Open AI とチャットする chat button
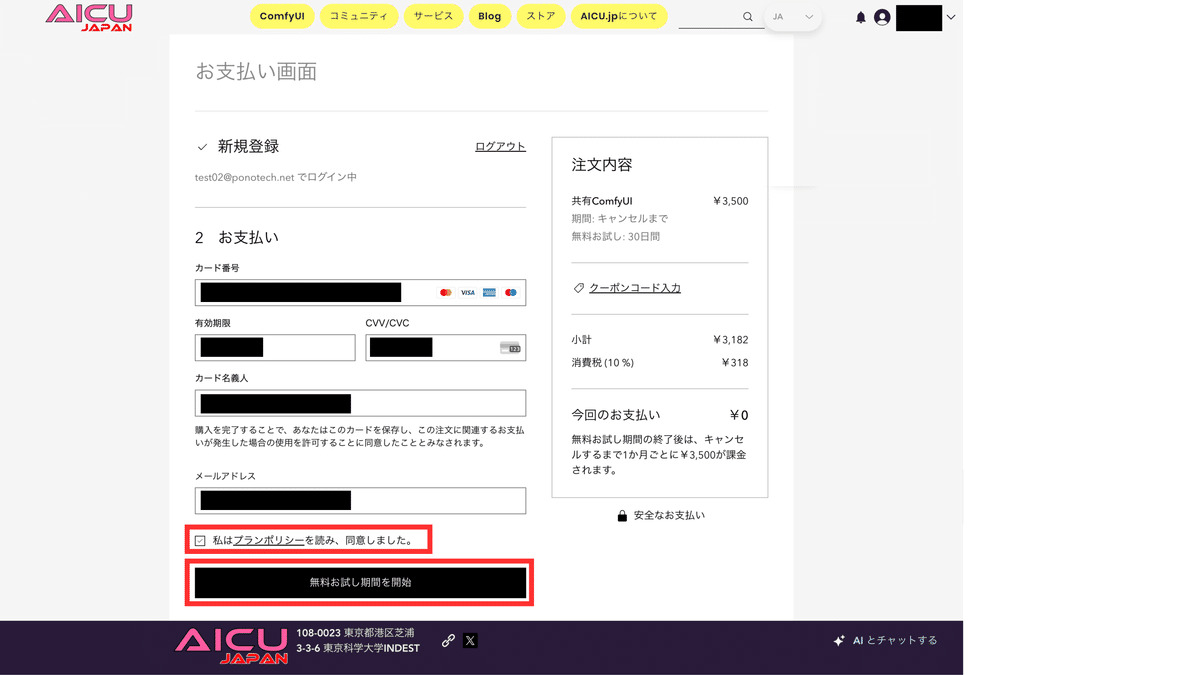Image resolution: width=1200 pixels, height=675 pixels. 885,640
